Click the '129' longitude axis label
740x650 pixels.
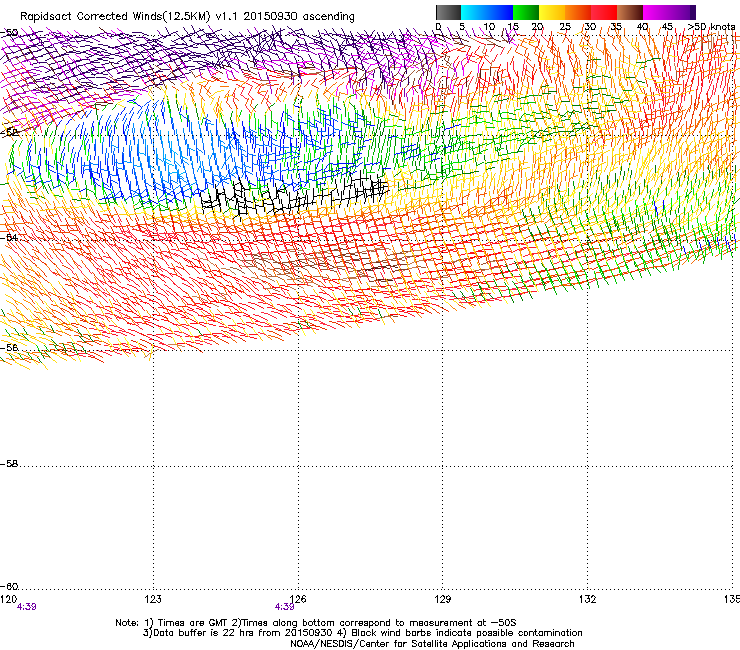(x=442, y=599)
